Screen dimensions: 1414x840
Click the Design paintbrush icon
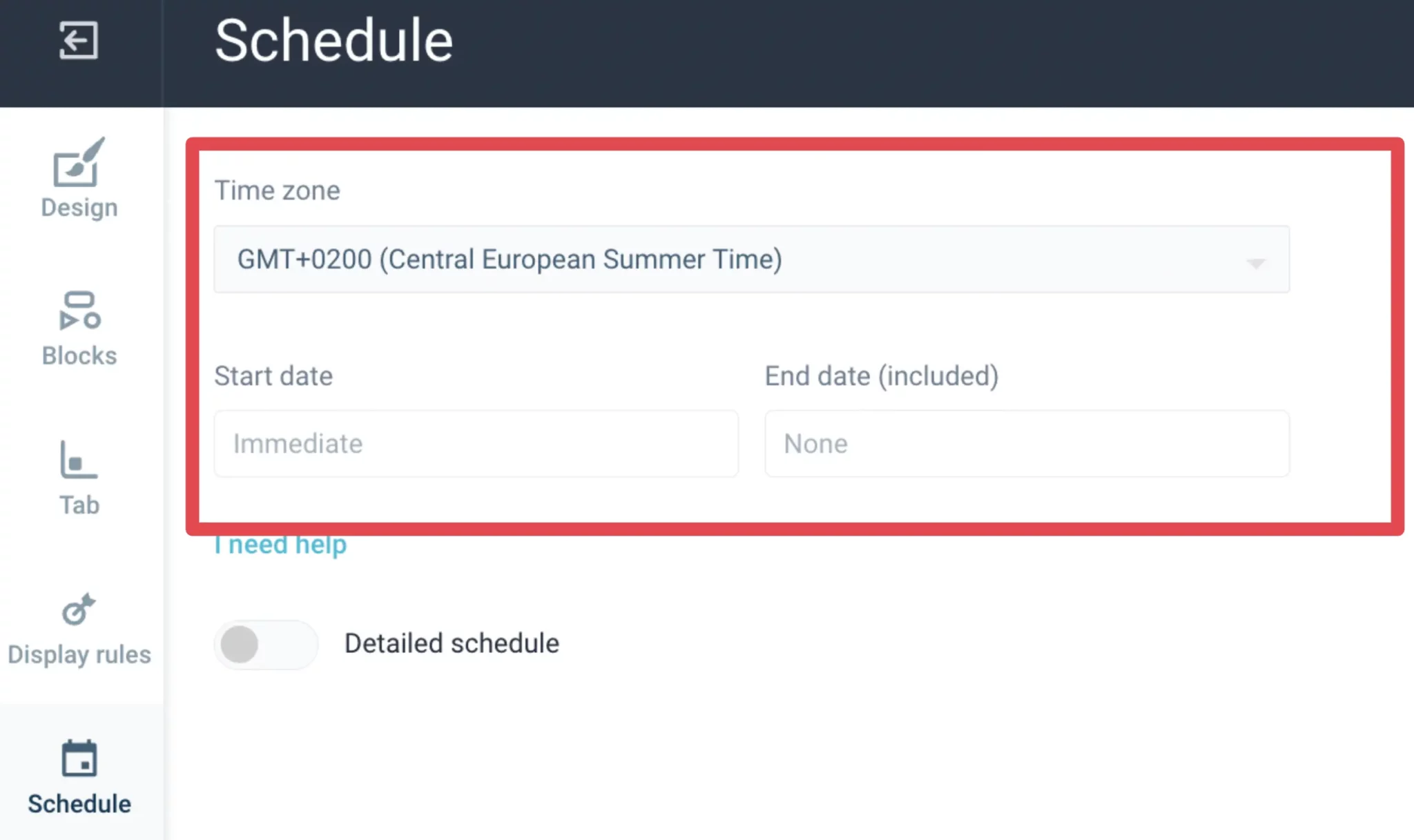[79, 162]
